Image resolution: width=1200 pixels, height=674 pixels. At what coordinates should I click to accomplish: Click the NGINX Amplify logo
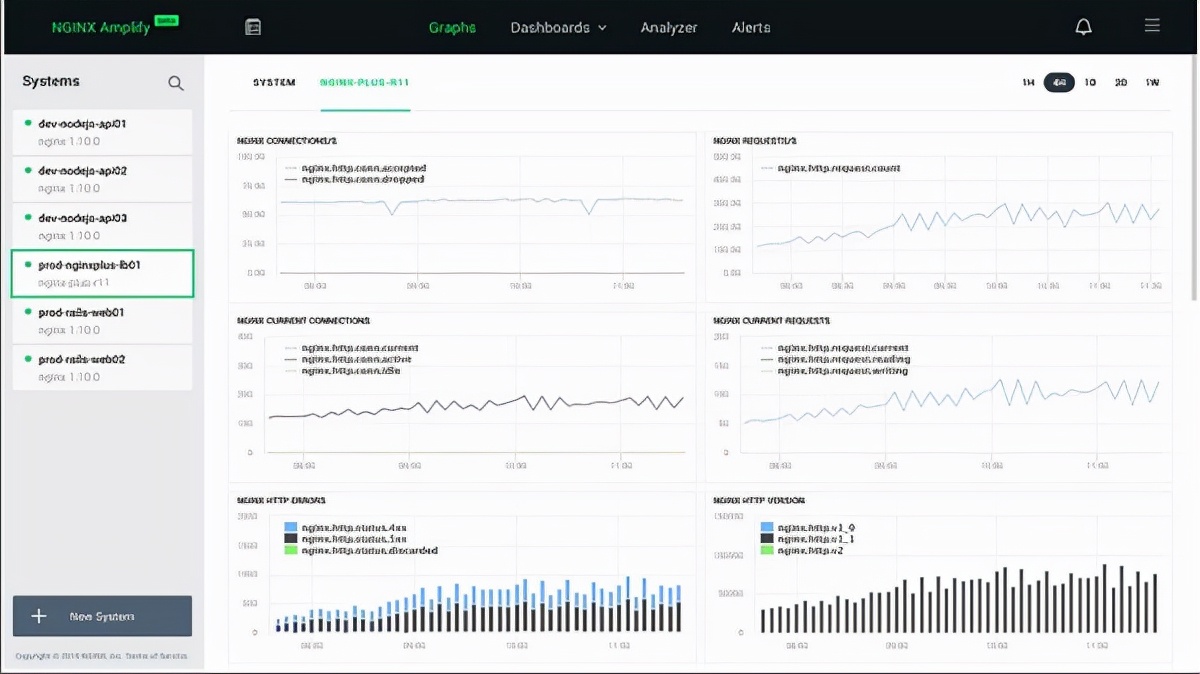(x=101, y=27)
